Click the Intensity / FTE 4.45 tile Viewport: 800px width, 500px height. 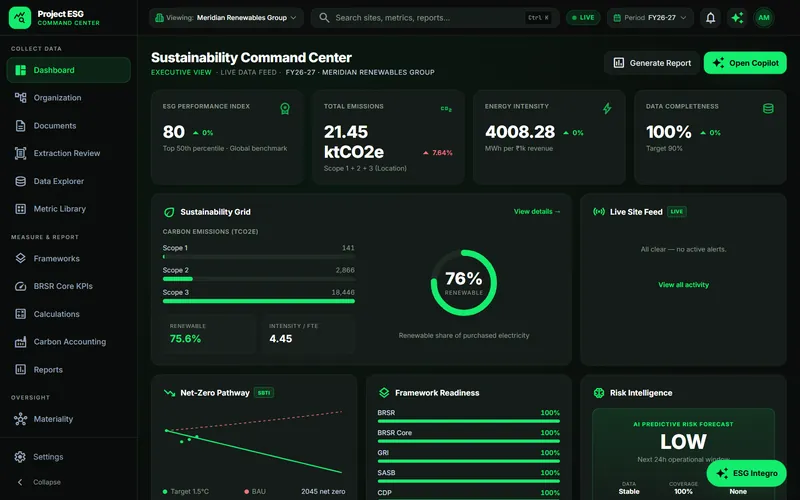coord(308,334)
